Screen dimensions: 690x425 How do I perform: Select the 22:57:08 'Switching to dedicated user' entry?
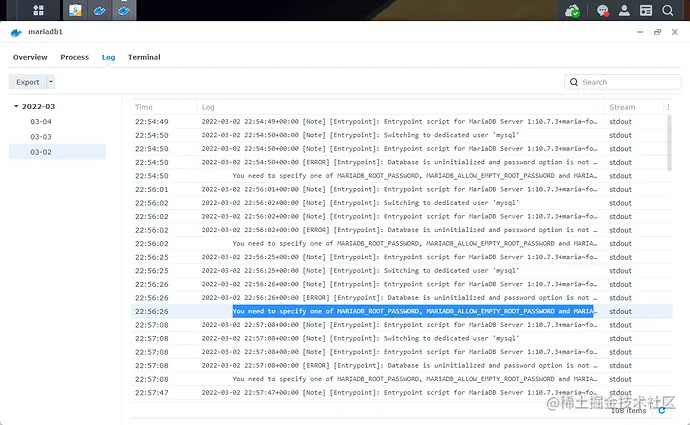pyautogui.click(x=401, y=338)
